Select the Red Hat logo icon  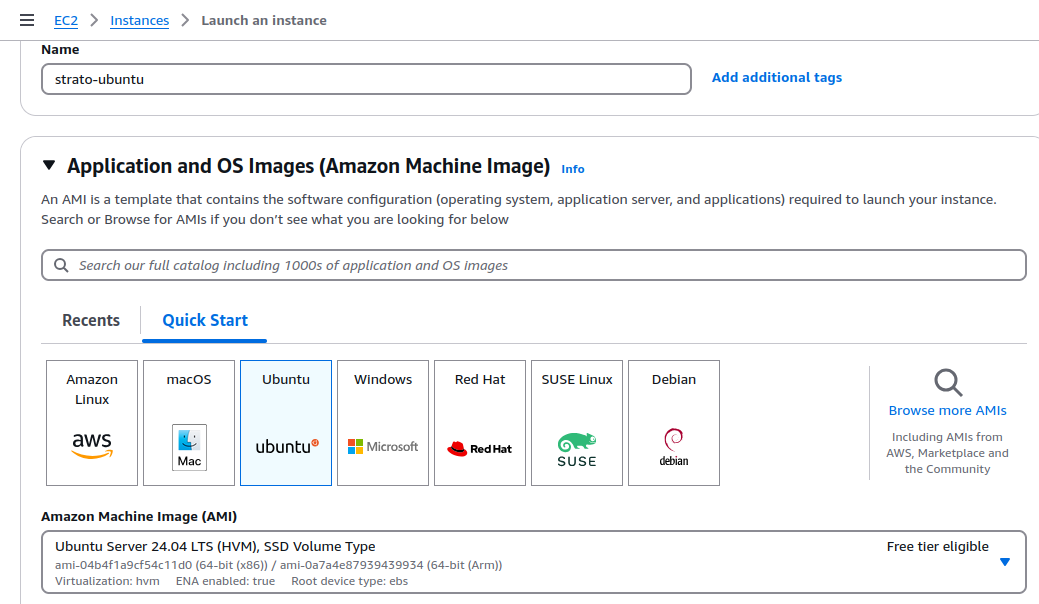pyautogui.click(x=479, y=445)
